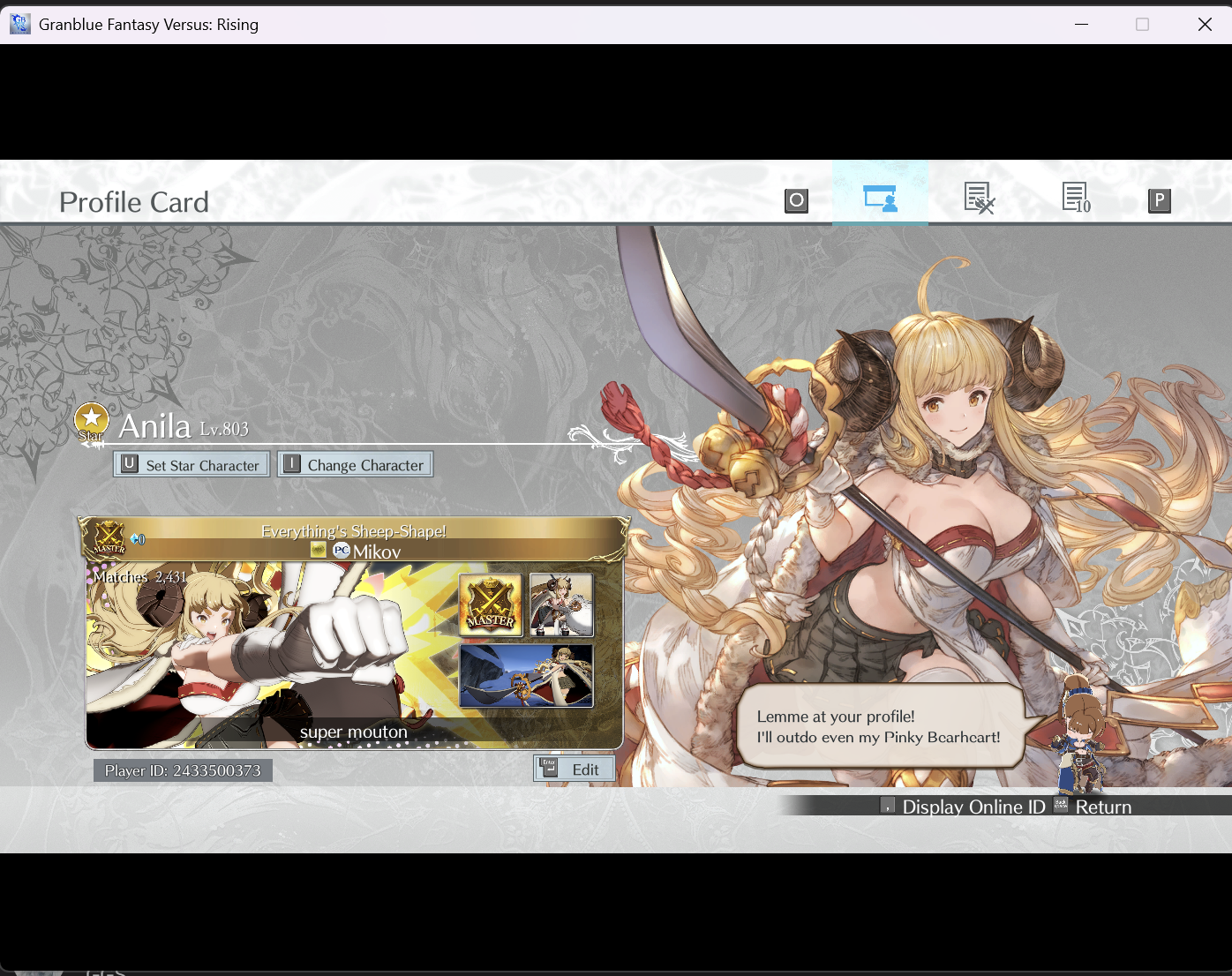This screenshot has height=976, width=1232.
Task: Select Display Online ID option
Action: click(x=963, y=807)
